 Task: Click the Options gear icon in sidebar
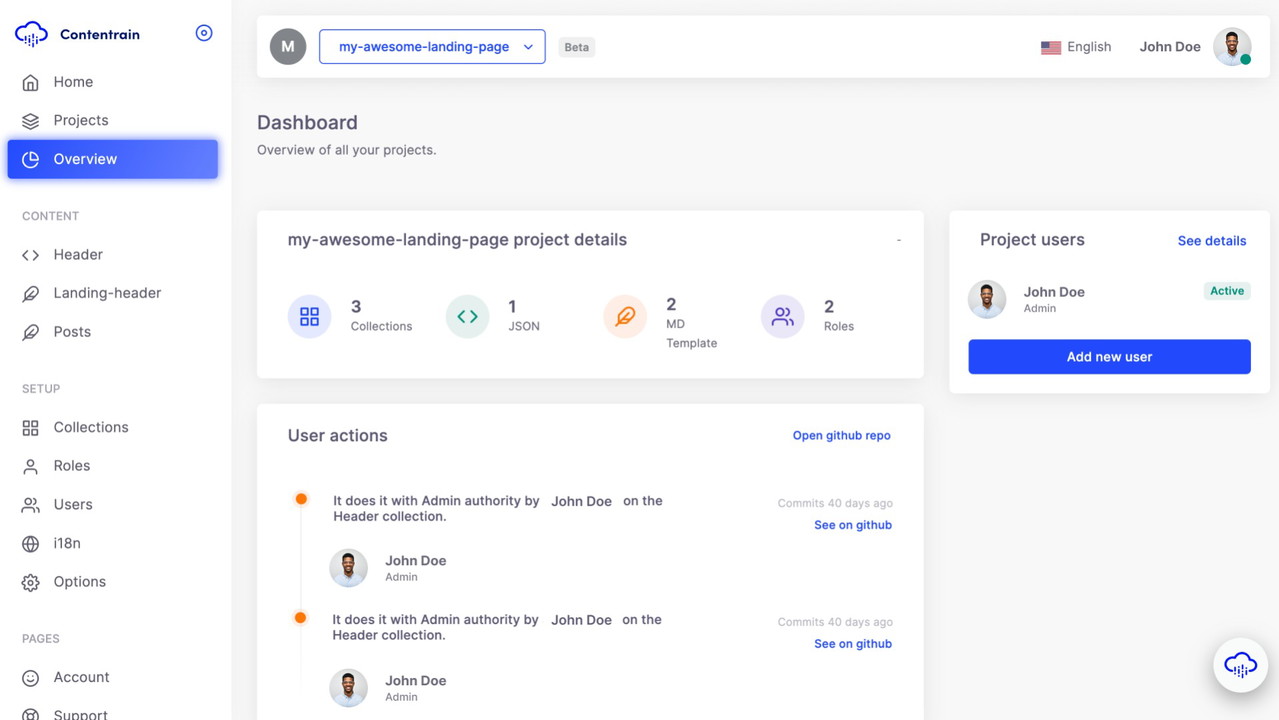tap(31, 582)
